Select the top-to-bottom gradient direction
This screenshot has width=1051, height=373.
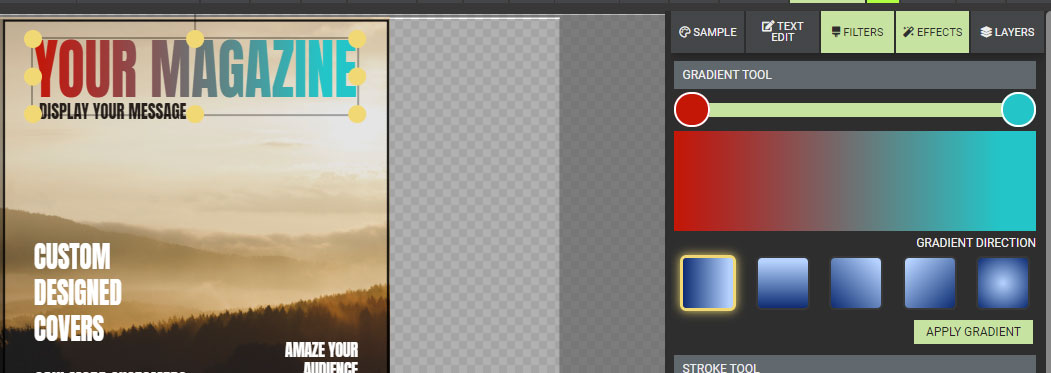(x=783, y=283)
